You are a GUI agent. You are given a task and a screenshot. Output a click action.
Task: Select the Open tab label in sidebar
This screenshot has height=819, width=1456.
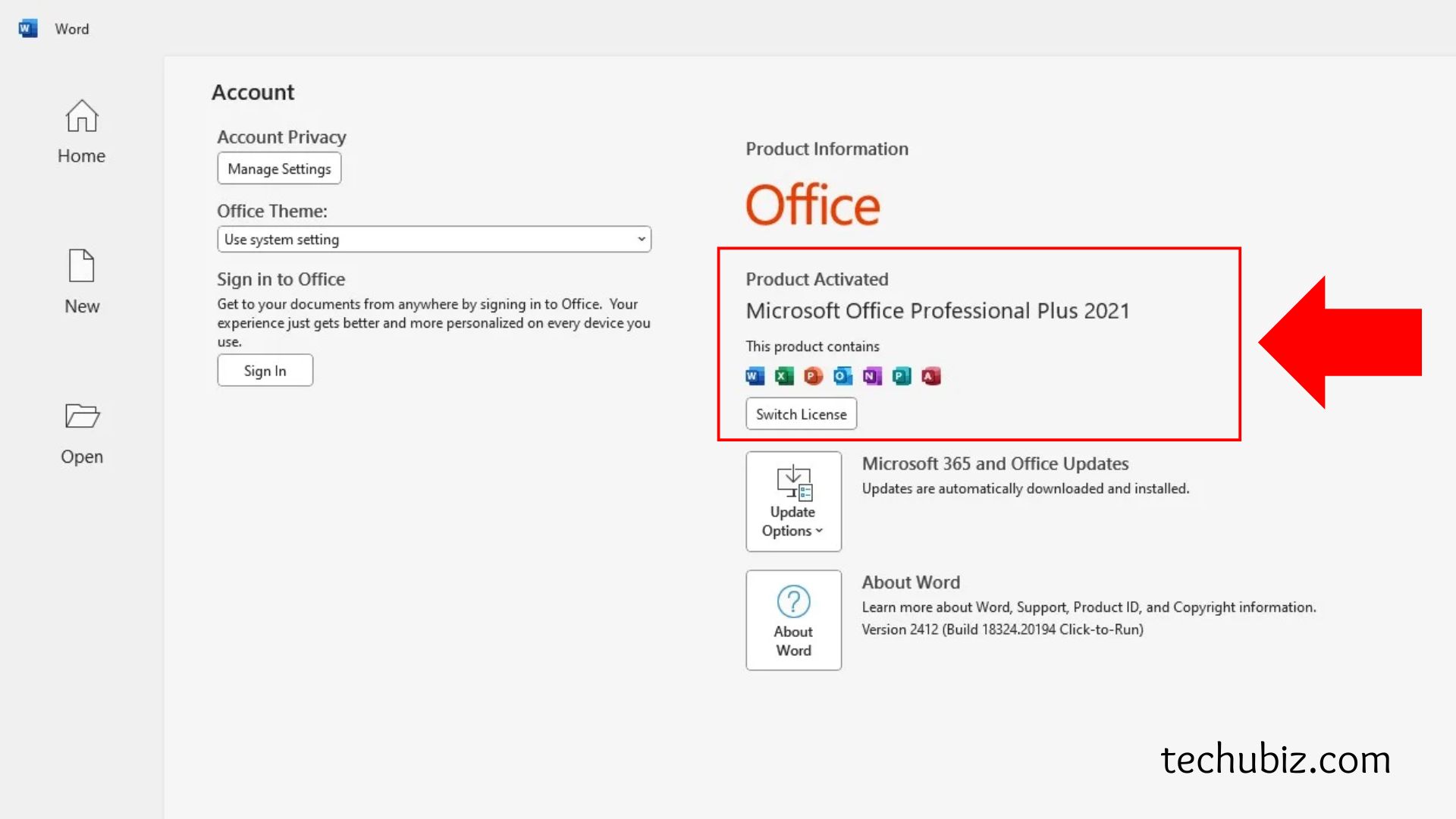pyautogui.click(x=82, y=457)
